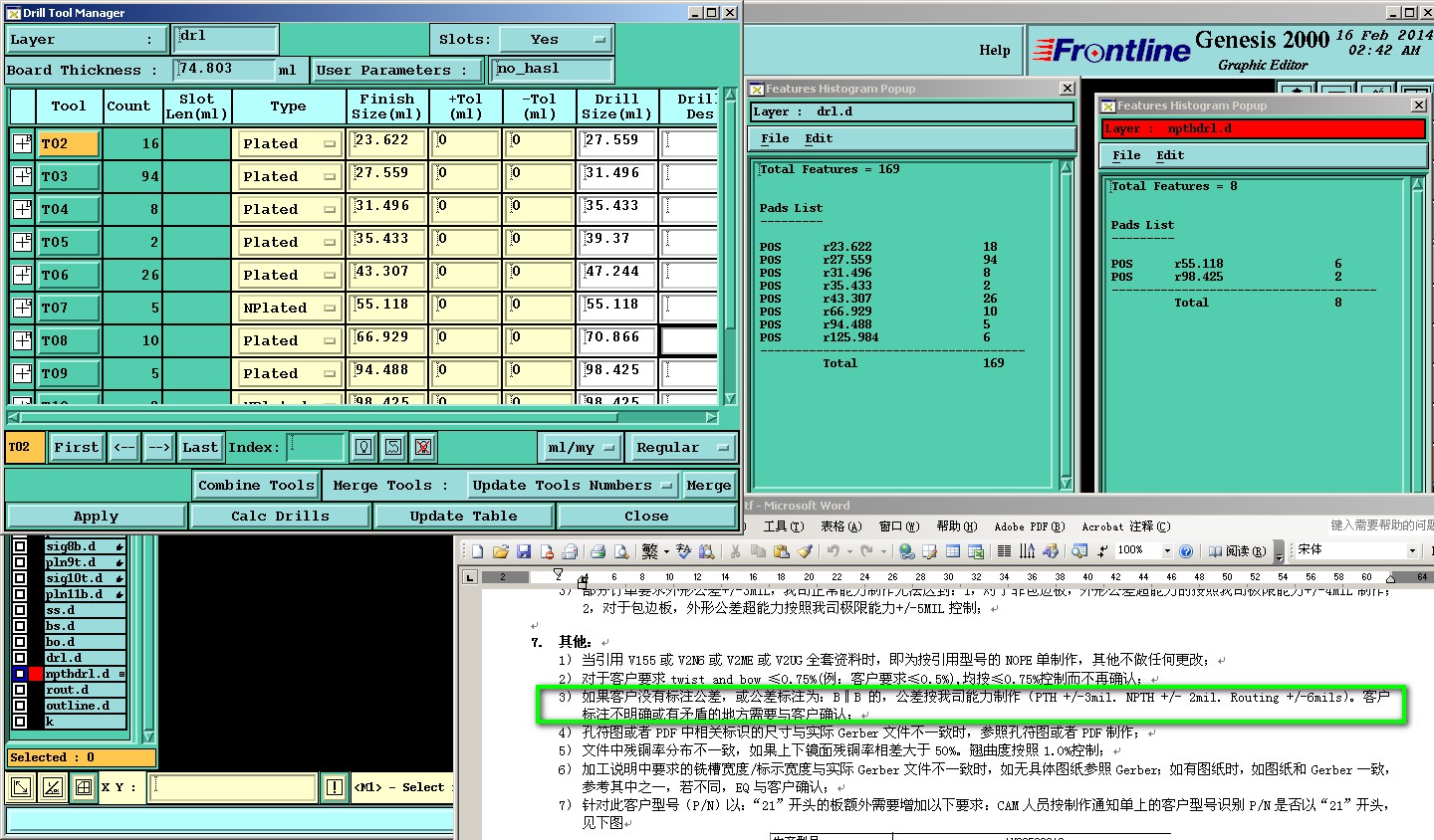
Task: Click the Paste clipboard icon in Word toolbar
Action: coord(782,551)
